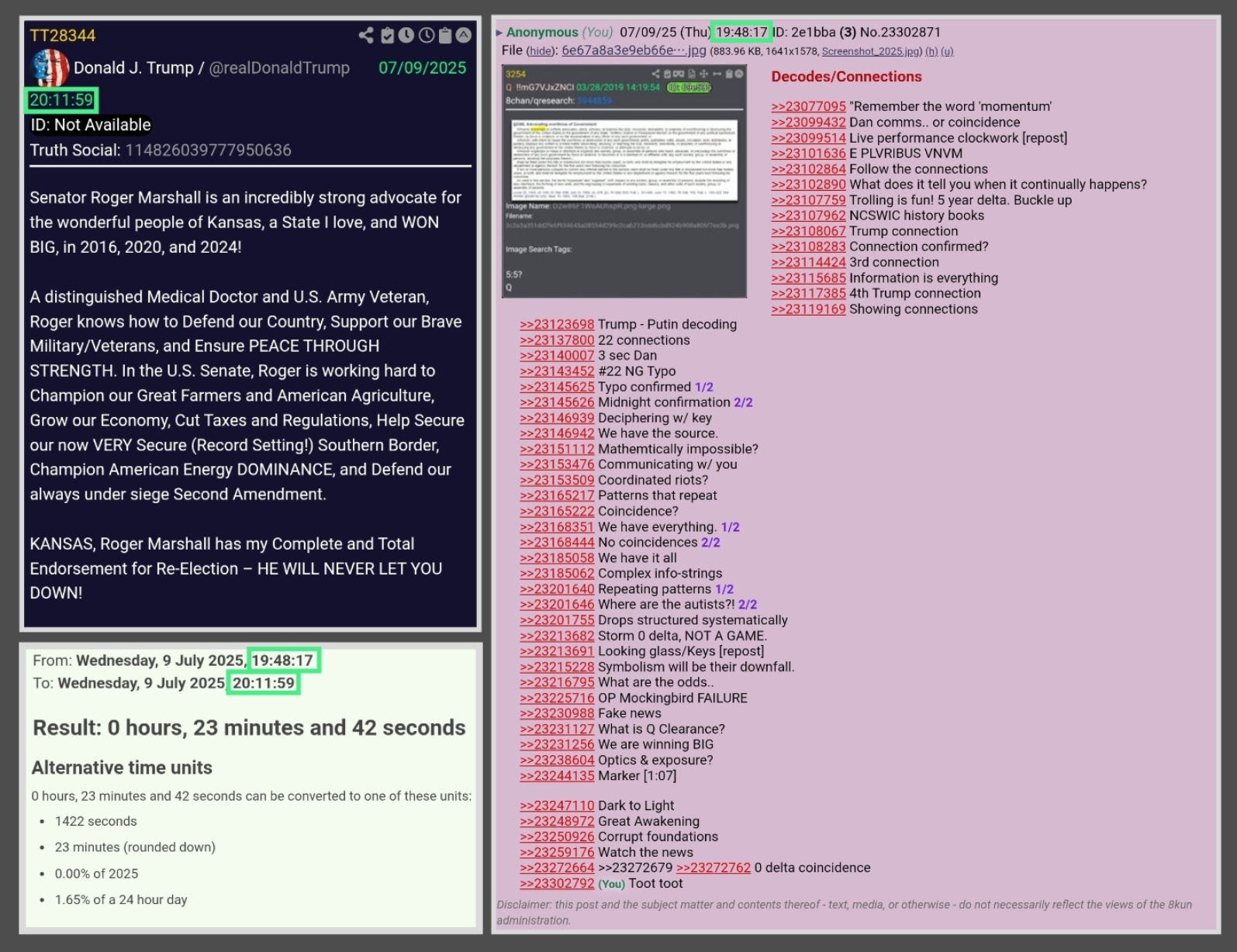Open reply link >>23115685 Information is everything
Viewport: 1237px width, 952px height.
coord(808,278)
